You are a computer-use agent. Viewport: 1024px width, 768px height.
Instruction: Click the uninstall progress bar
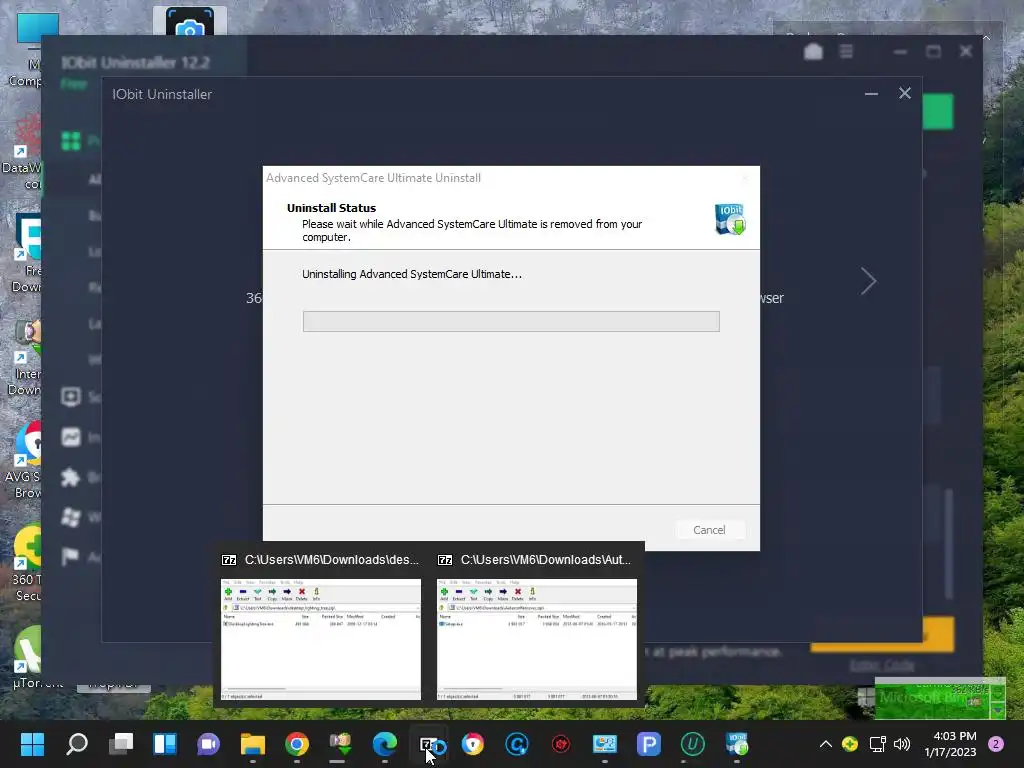511,321
